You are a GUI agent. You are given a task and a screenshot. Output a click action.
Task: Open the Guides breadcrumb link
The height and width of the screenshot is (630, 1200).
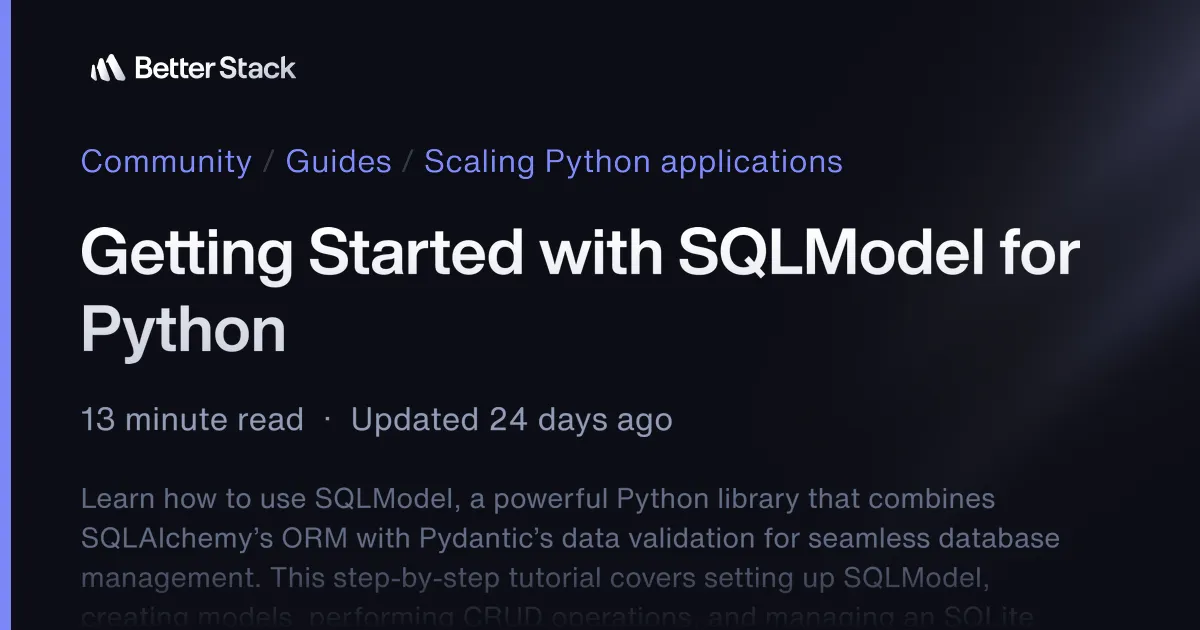(x=338, y=161)
